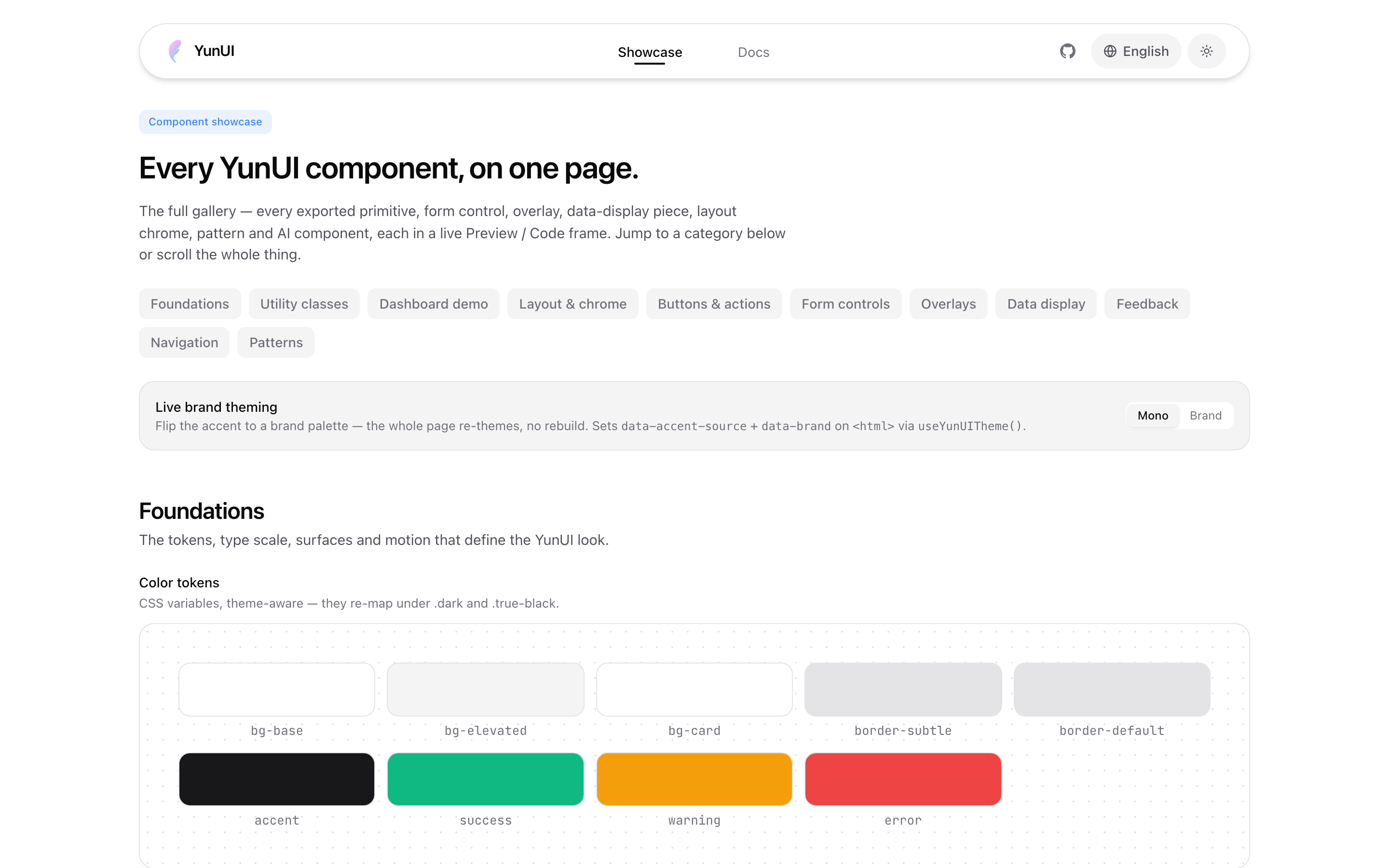Click the warning label text
This screenshot has height=868, width=1389.
pyautogui.click(x=694, y=820)
